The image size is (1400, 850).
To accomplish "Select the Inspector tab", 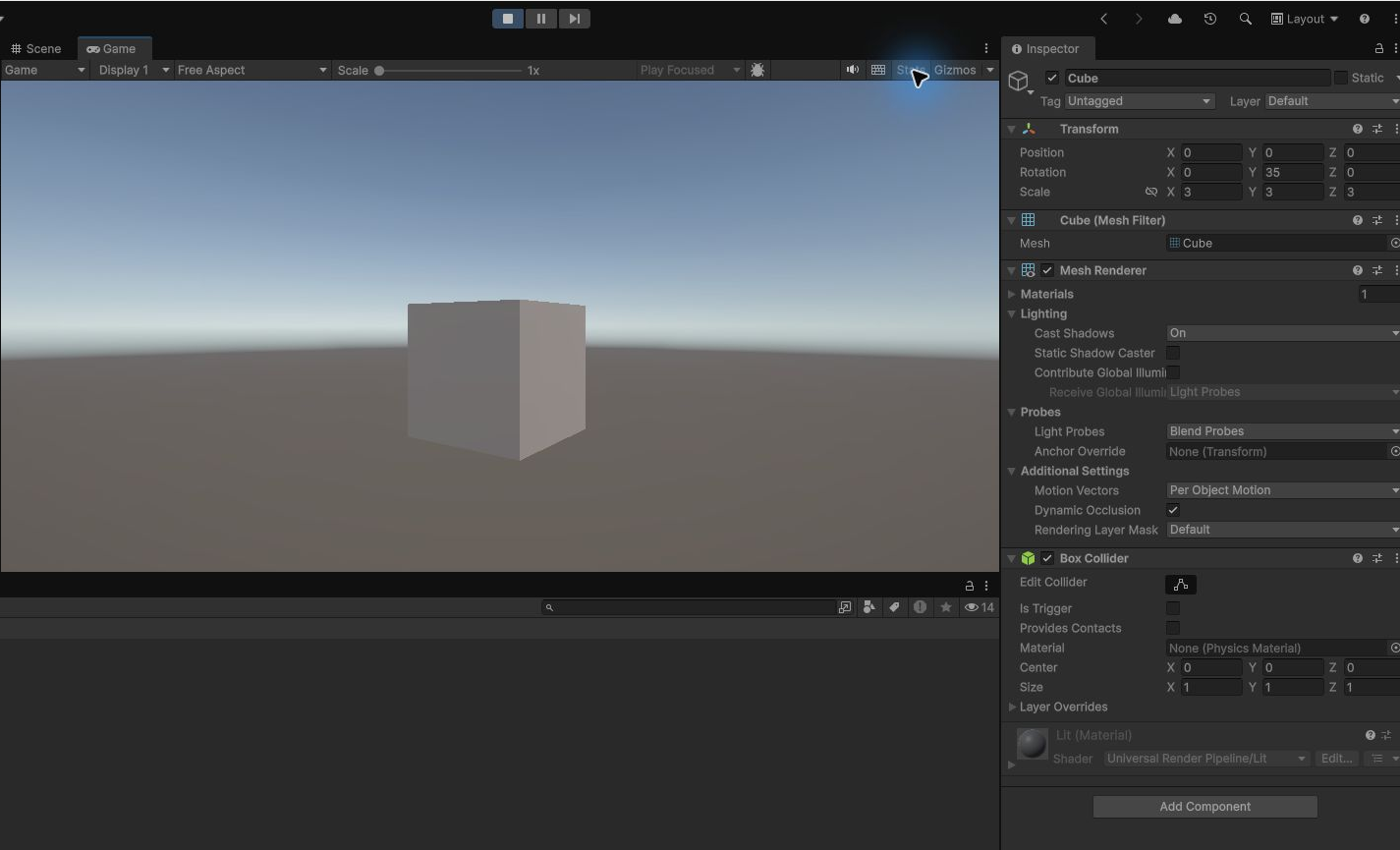I will (x=1045, y=48).
